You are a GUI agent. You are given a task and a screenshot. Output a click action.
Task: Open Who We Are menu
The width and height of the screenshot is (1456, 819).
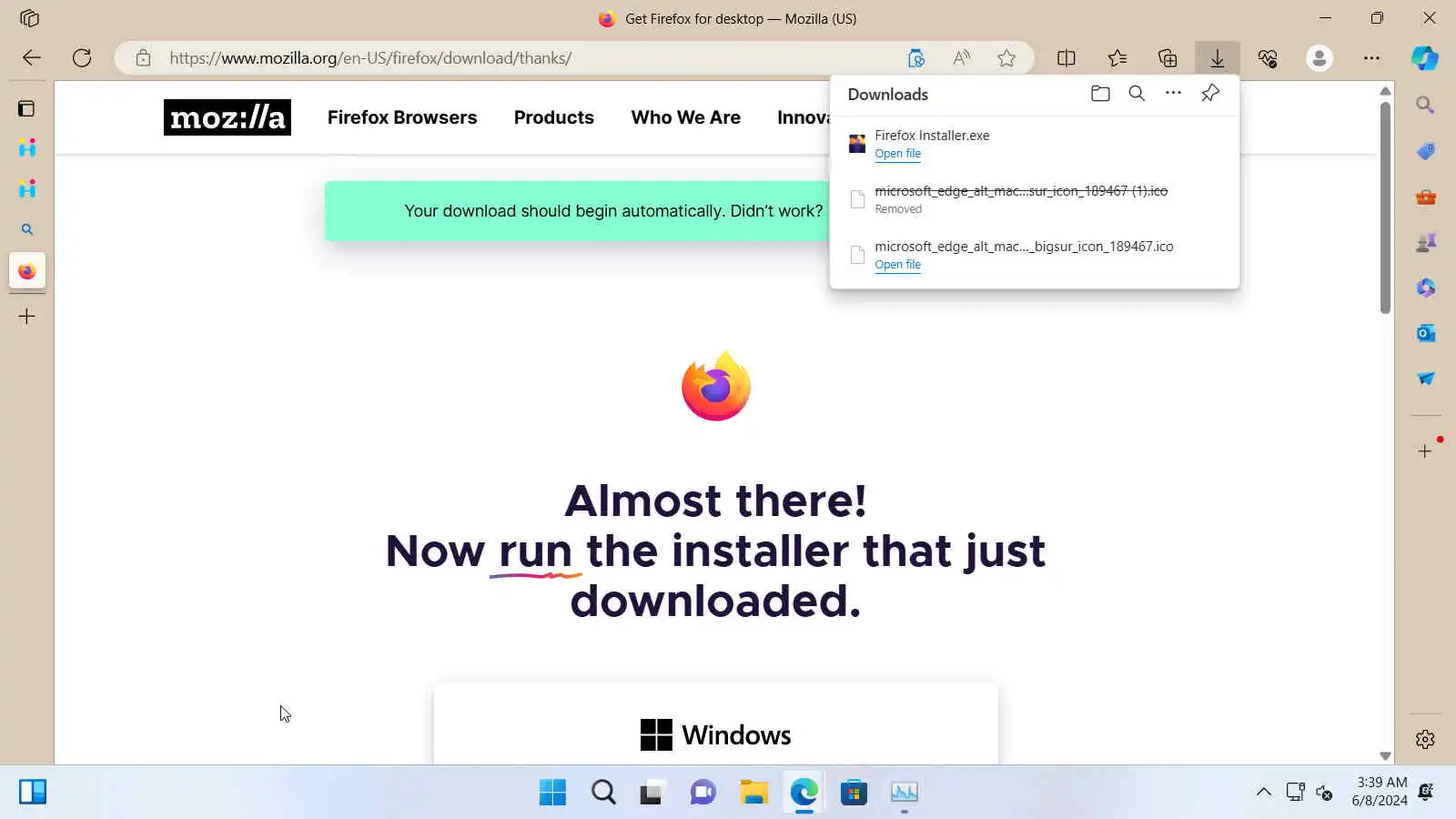pos(686,117)
